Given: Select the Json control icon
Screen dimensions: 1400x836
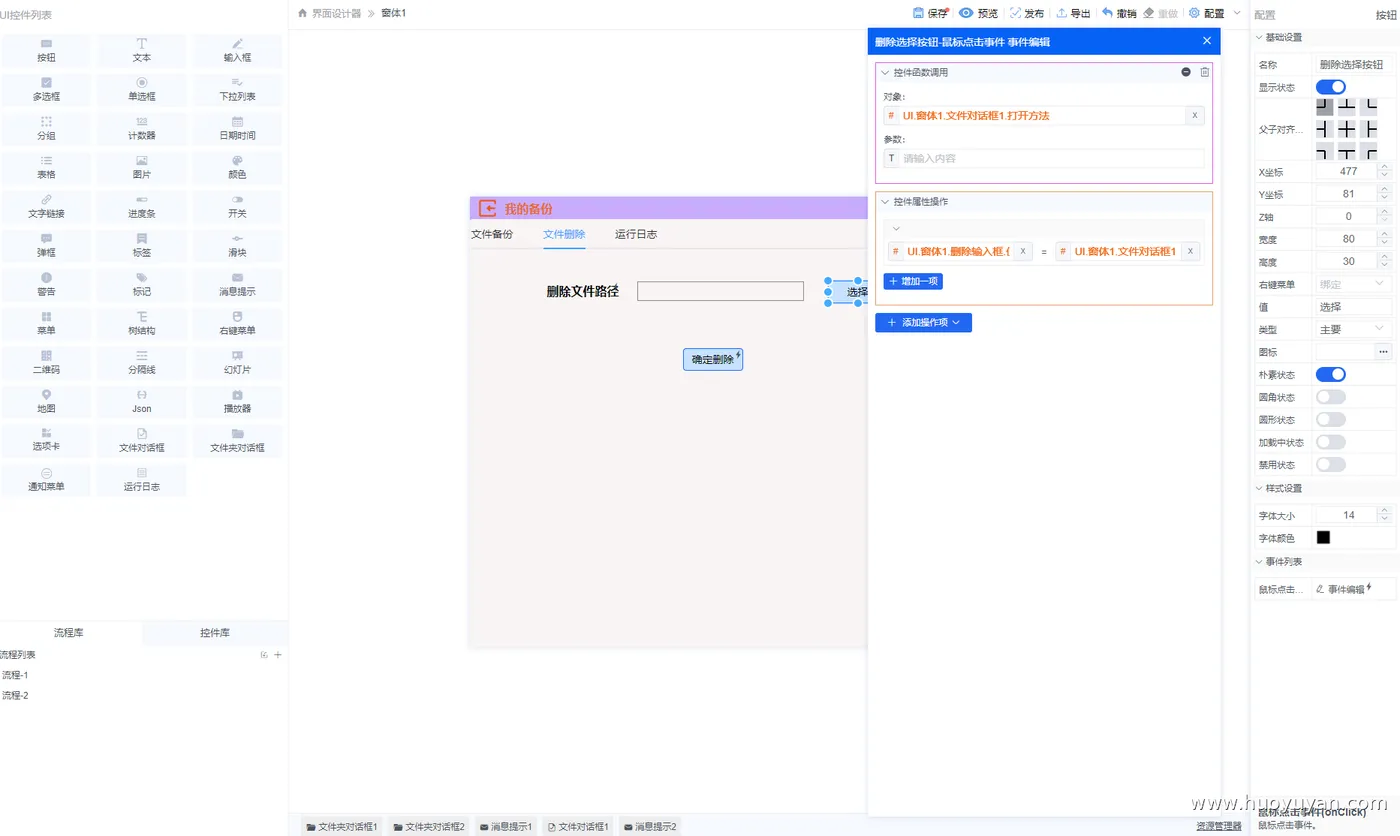Looking at the screenshot, I should 141,401.
